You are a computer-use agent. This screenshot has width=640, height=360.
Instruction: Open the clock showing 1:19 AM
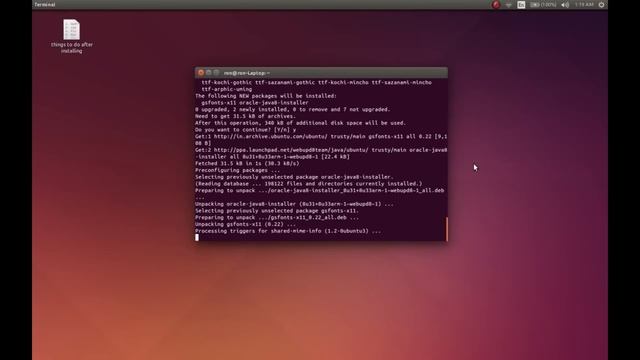coord(584,5)
